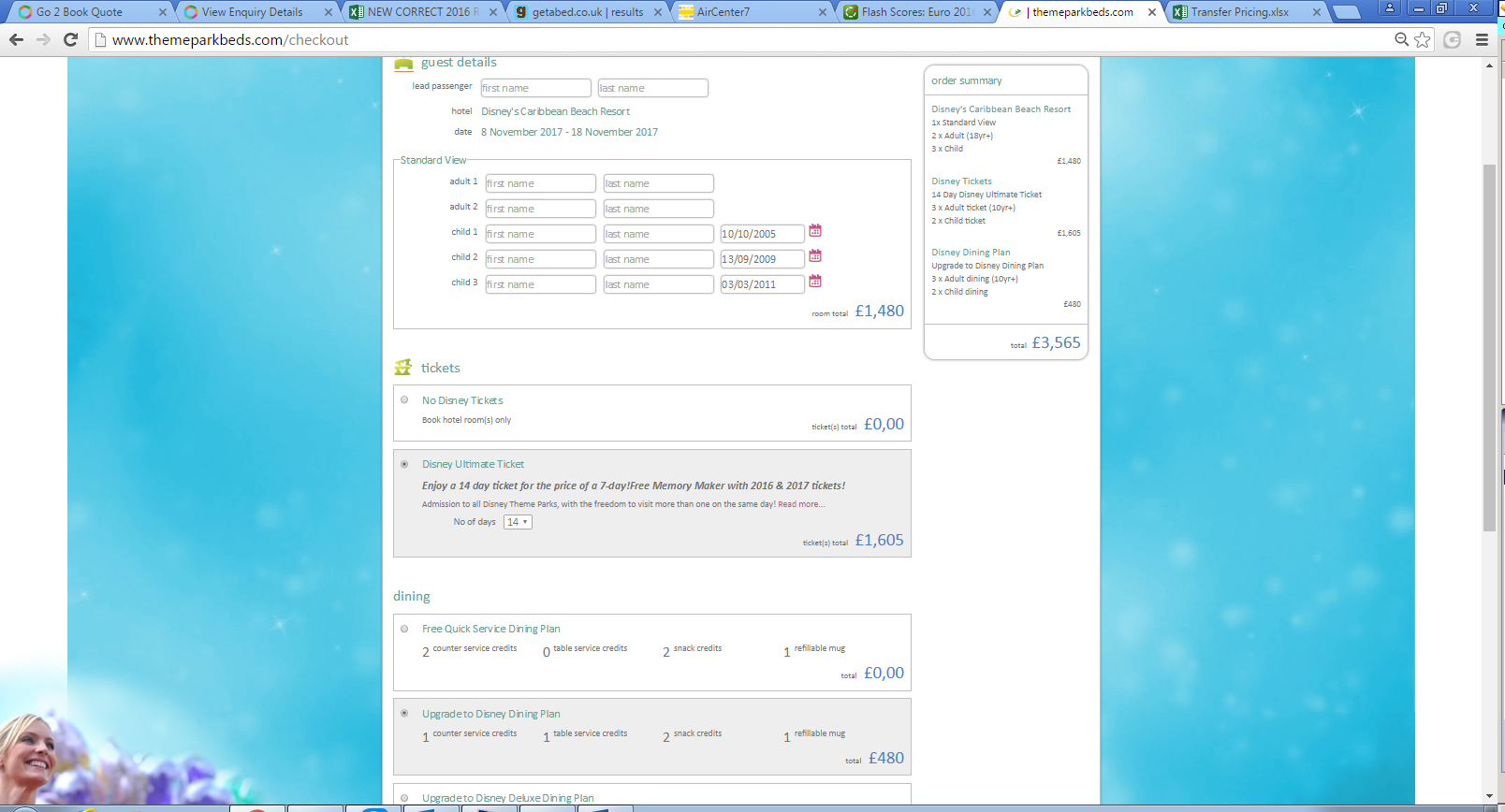Click child 2 last name field

pyautogui.click(x=659, y=259)
